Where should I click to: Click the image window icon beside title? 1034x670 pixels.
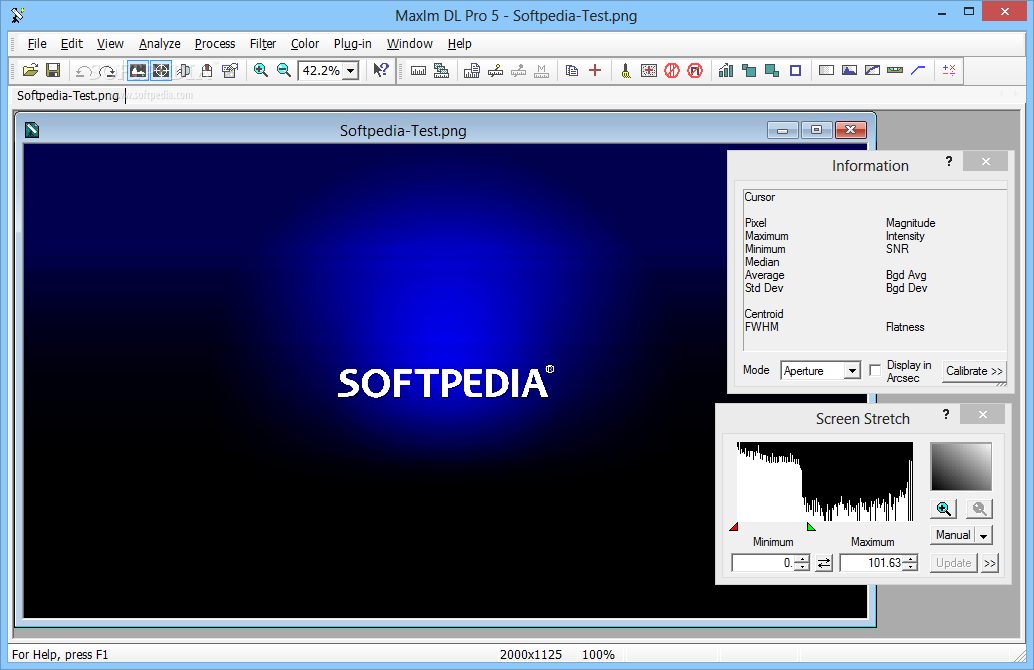pos(32,130)
